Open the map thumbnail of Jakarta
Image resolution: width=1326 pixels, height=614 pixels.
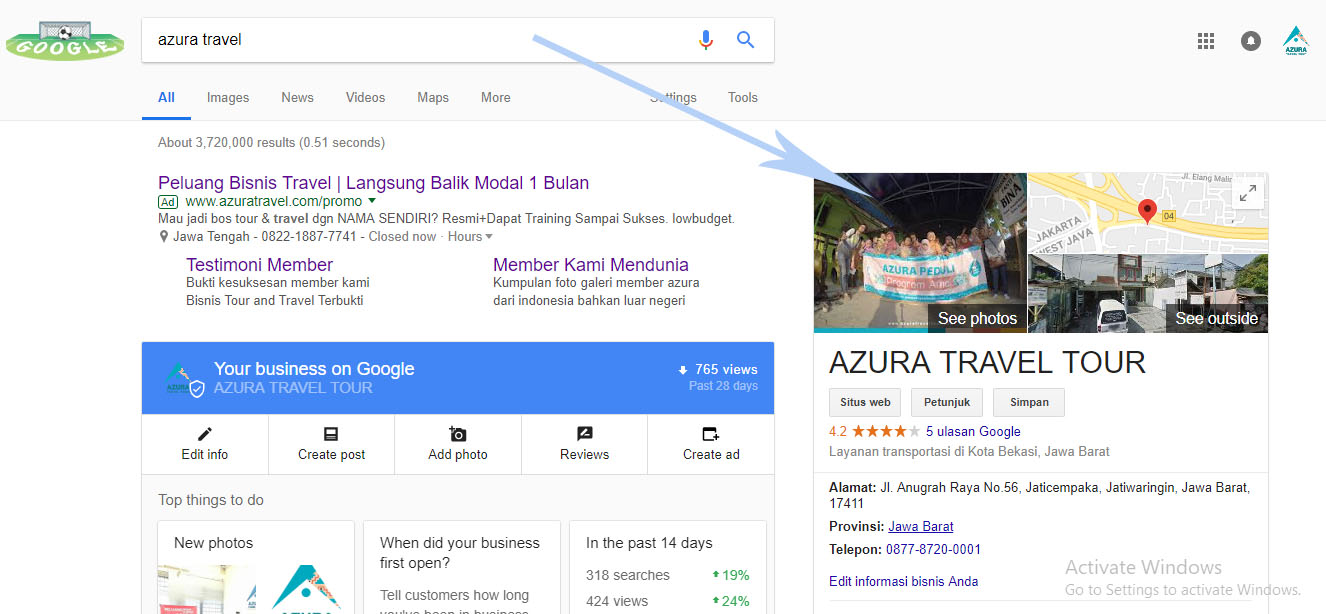pyautogui.click(x=1148, y=213)
